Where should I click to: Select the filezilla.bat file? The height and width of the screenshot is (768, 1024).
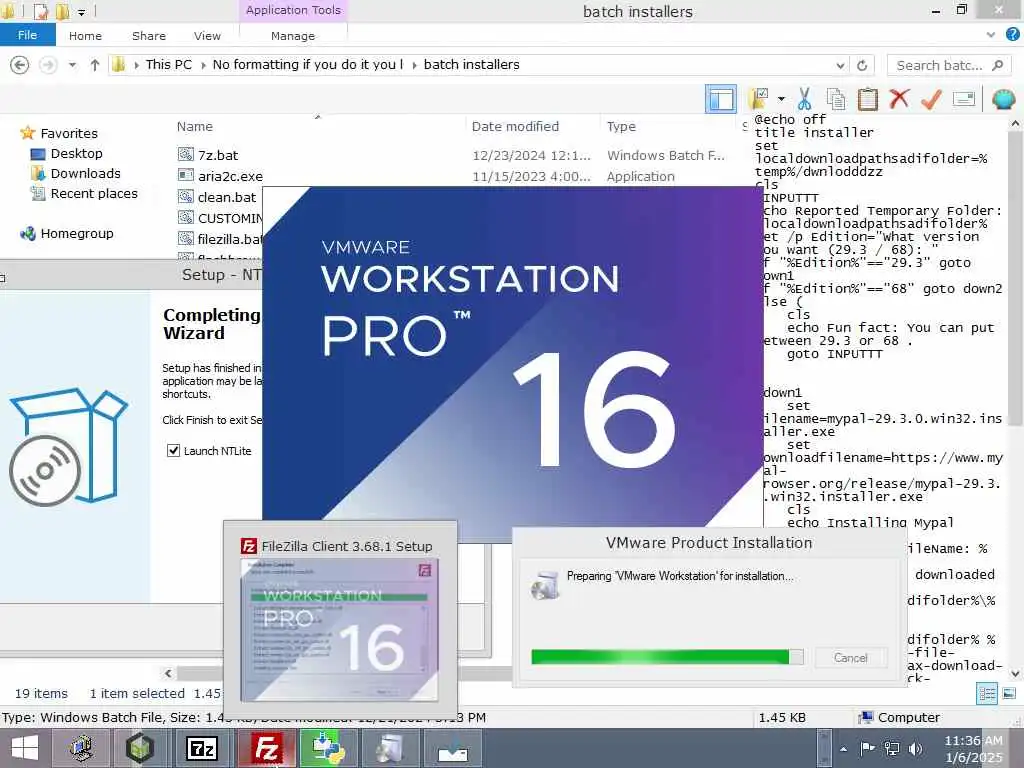point(220,239)
